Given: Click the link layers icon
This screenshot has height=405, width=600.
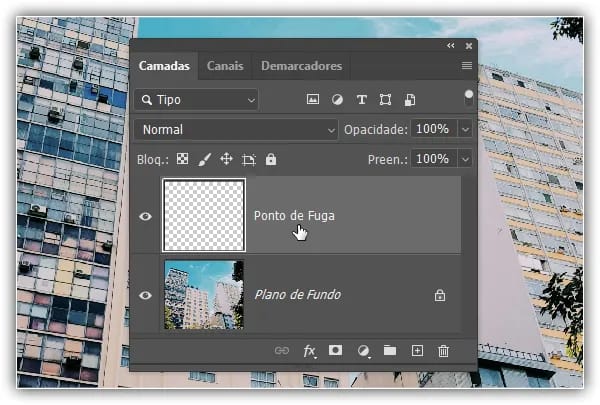Looking at the screenshot, I should point(282,351).
